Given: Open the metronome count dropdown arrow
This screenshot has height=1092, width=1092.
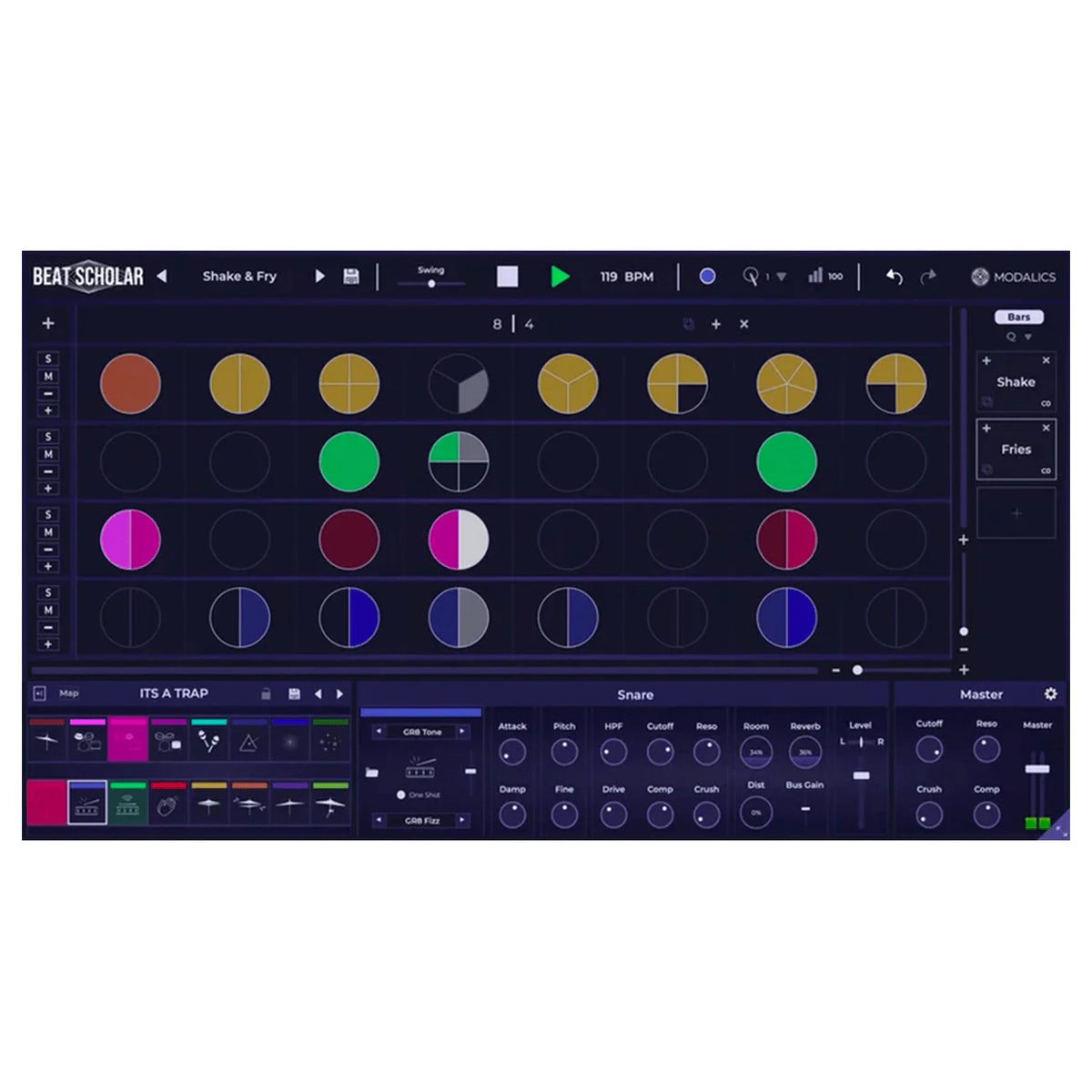Looking at the screenshot, I should pos(781,277).
